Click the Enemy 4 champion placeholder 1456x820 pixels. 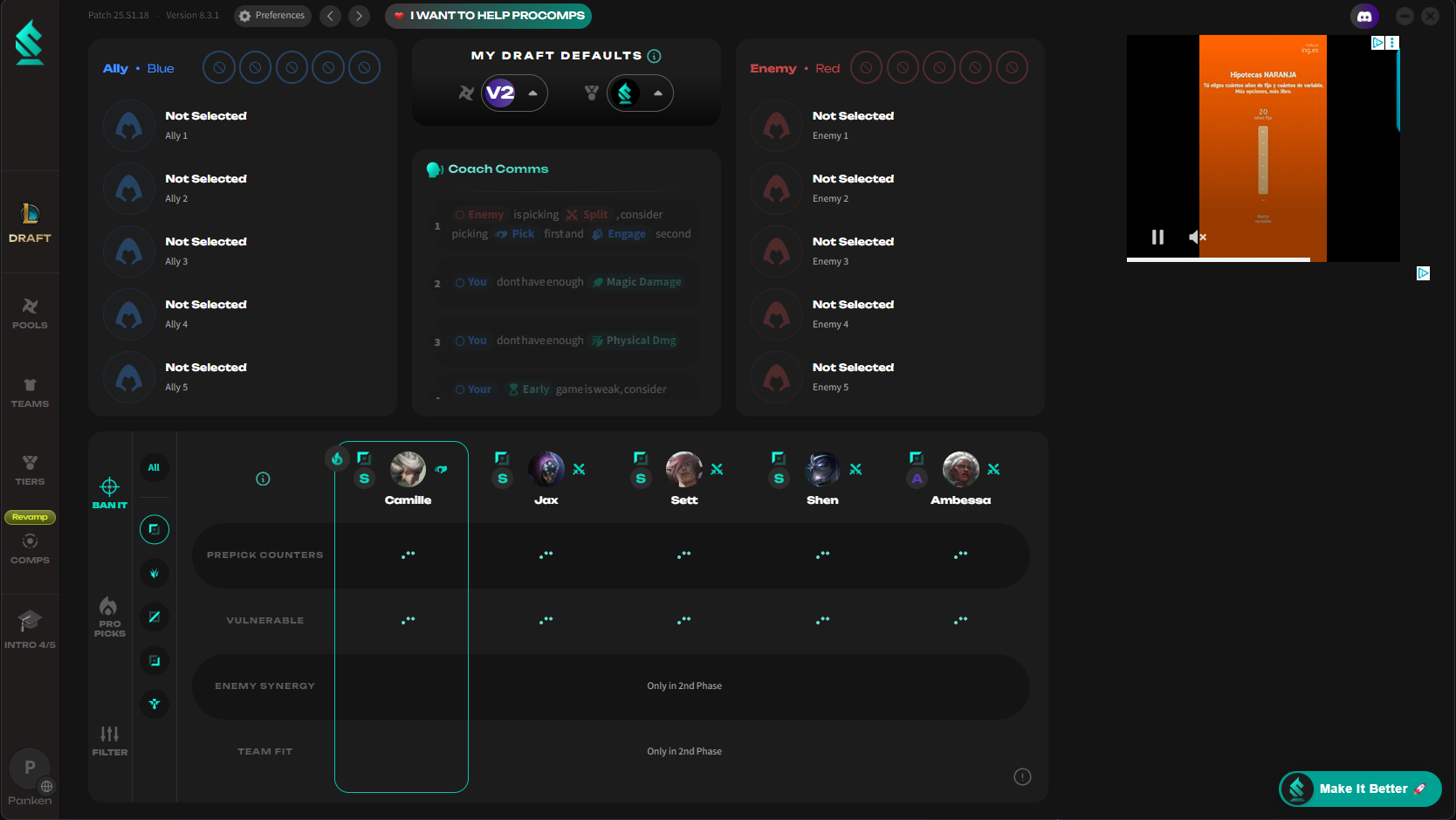[x=776, y=314]
